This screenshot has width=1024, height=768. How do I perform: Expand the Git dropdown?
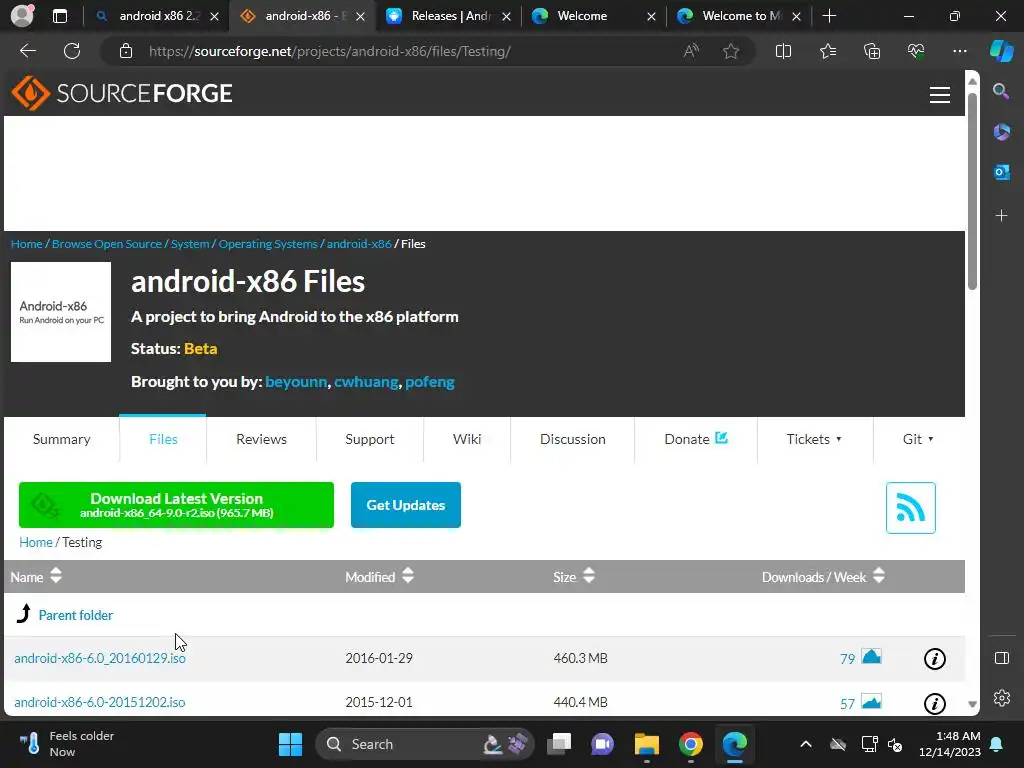(x=918, y=440)
